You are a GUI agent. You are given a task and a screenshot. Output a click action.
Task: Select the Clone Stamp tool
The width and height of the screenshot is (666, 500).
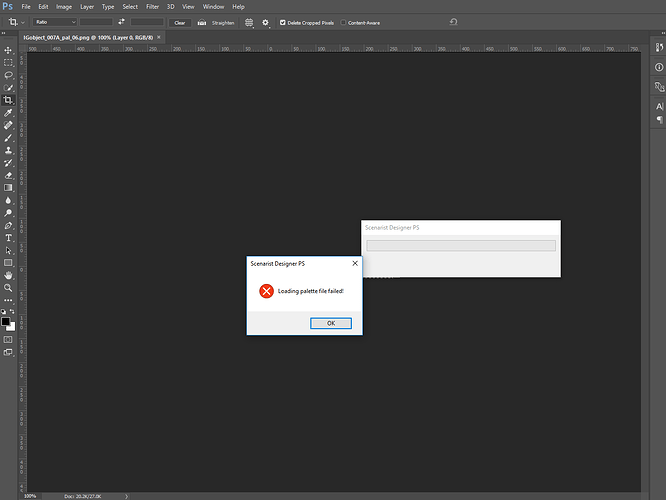coord(8,150)
